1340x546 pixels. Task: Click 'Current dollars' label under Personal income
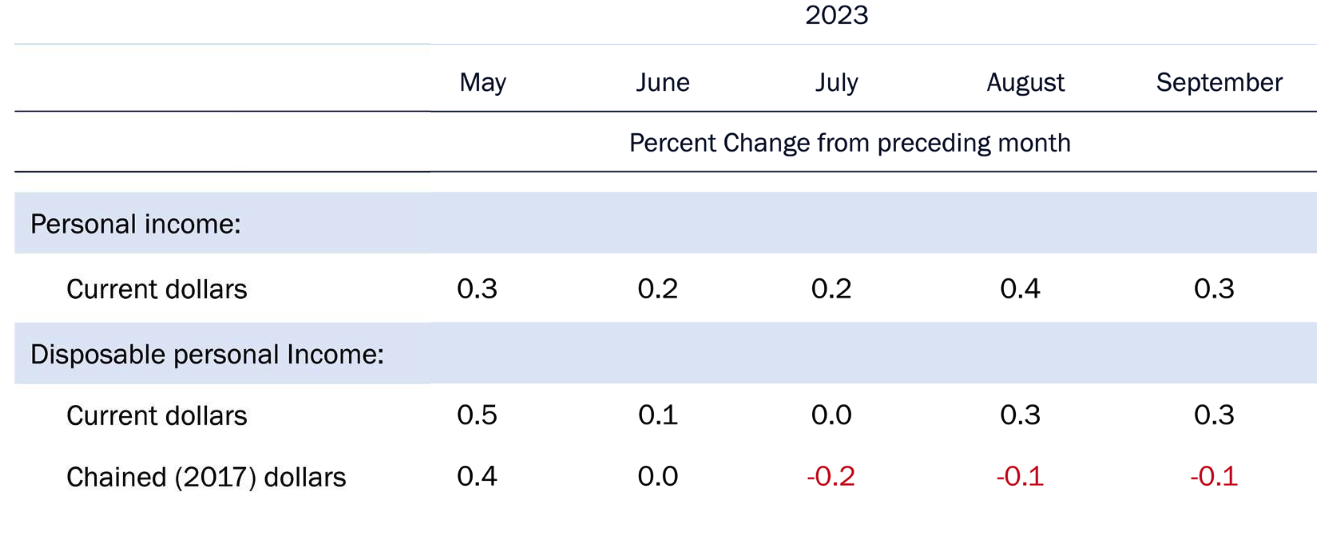click(x=156, y=289)
